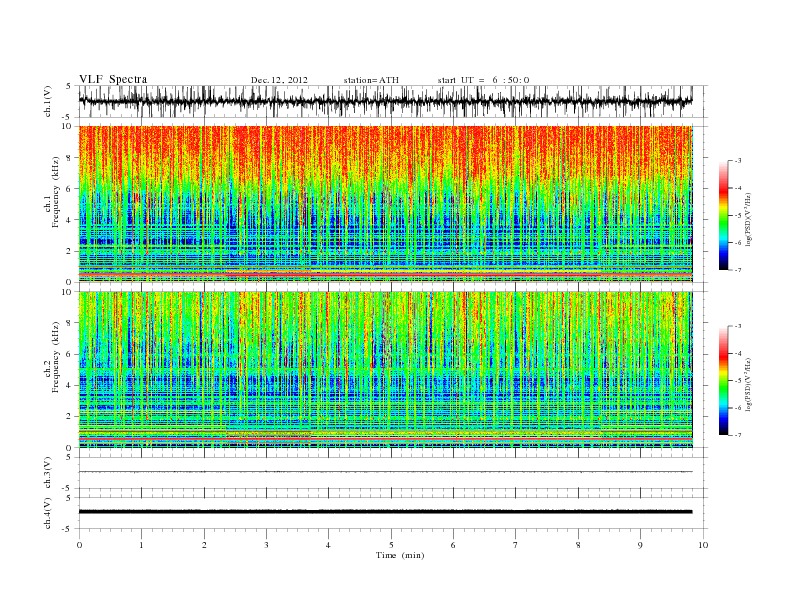Click the "-7" label on ch.1 color bar
Viewport: 792px width, 612px height.
click(738, 270)
